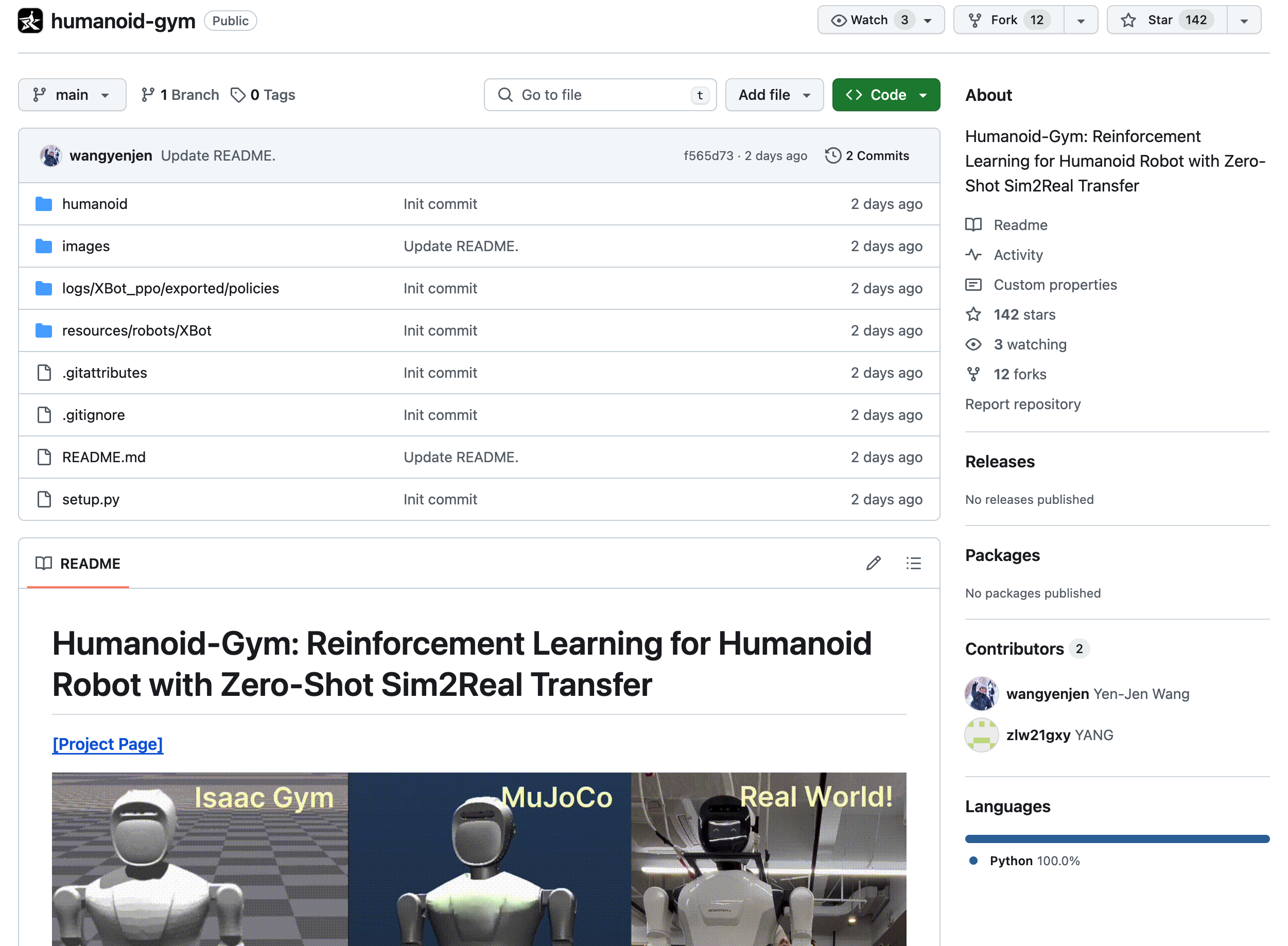Open the Watch dropdown arrow

(927, 20)
